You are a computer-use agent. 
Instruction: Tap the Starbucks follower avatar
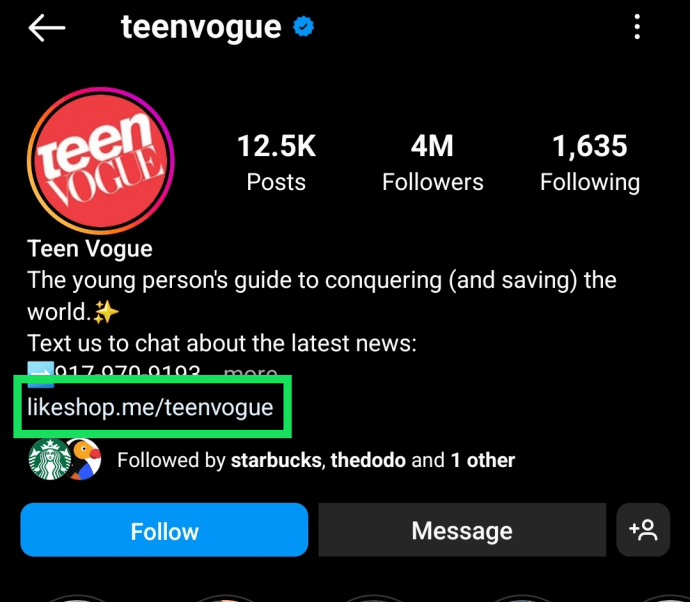(49, 459)
